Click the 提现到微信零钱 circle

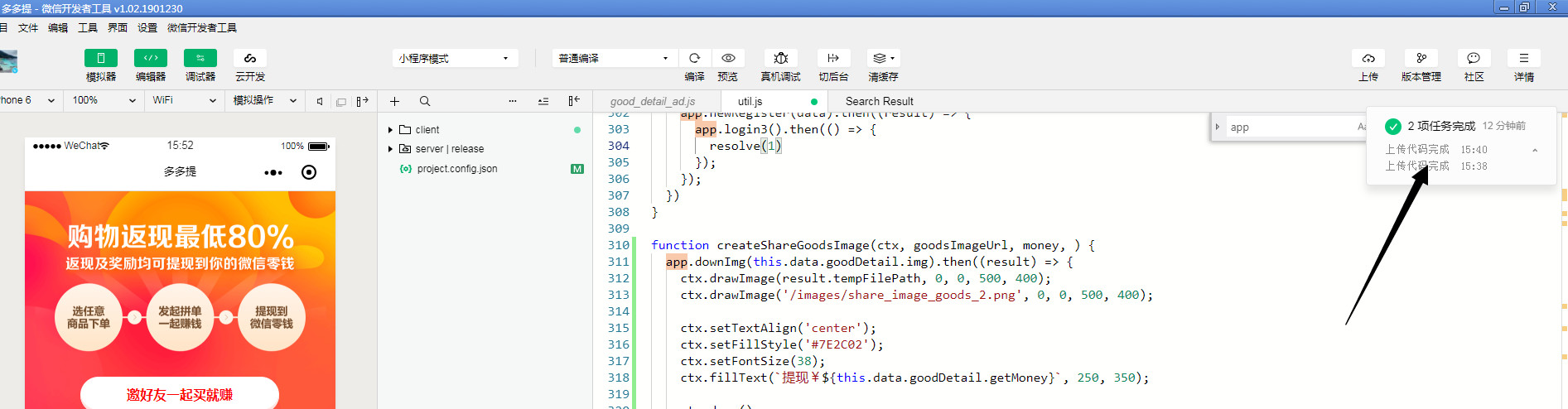tap(272, 318)
